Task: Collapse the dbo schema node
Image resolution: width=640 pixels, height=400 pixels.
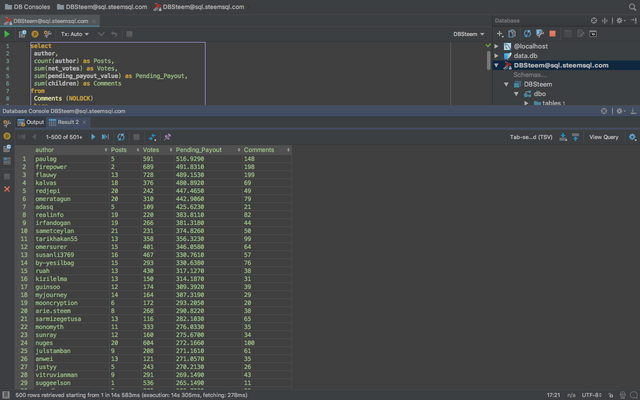Action: [516, 94]
